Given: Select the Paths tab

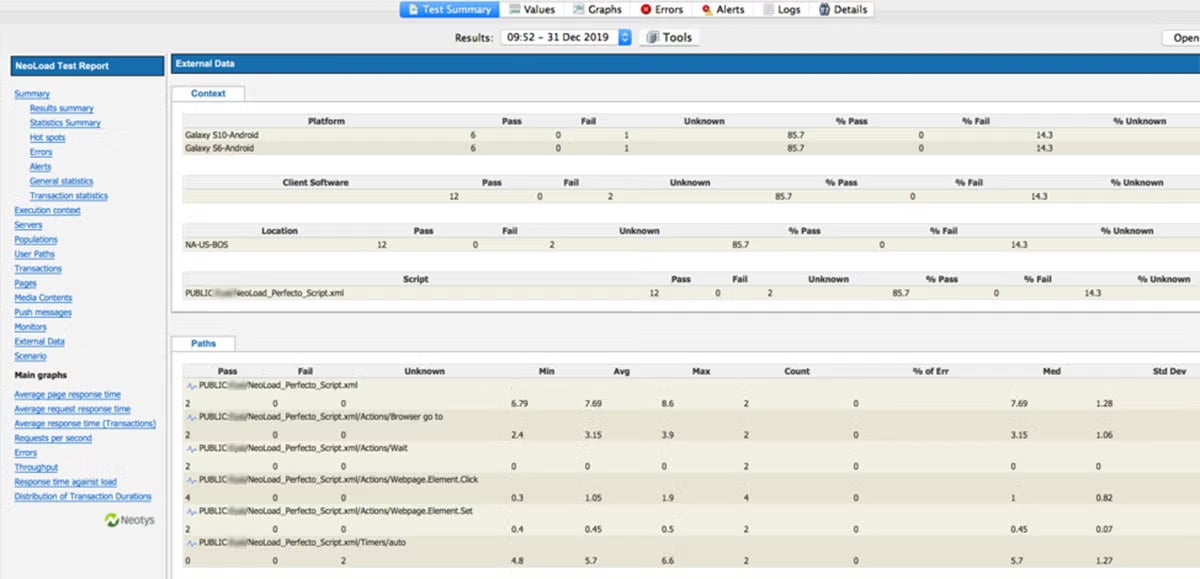Looking at the screenshot, I should 203,343.
